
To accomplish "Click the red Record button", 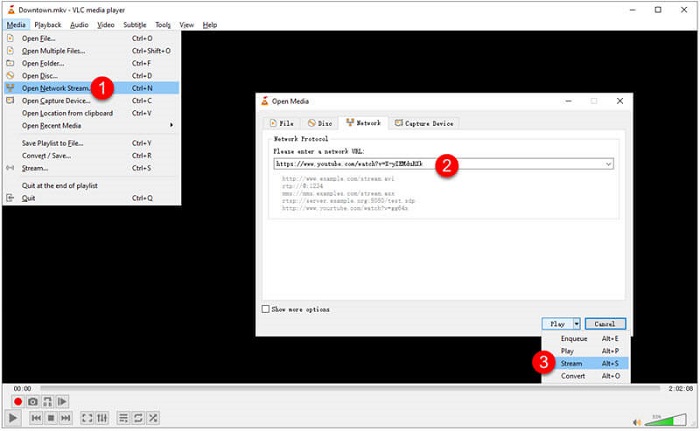I will click(x=17, y=402).
